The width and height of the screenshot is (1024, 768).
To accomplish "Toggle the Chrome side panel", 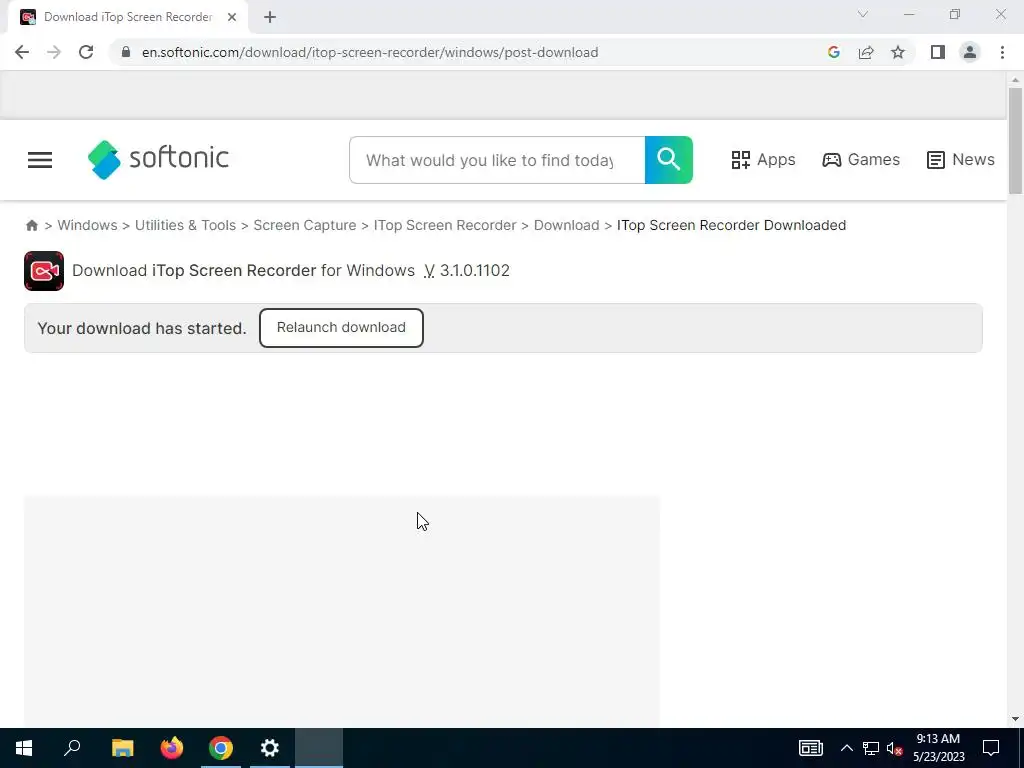I will point(938,52).
